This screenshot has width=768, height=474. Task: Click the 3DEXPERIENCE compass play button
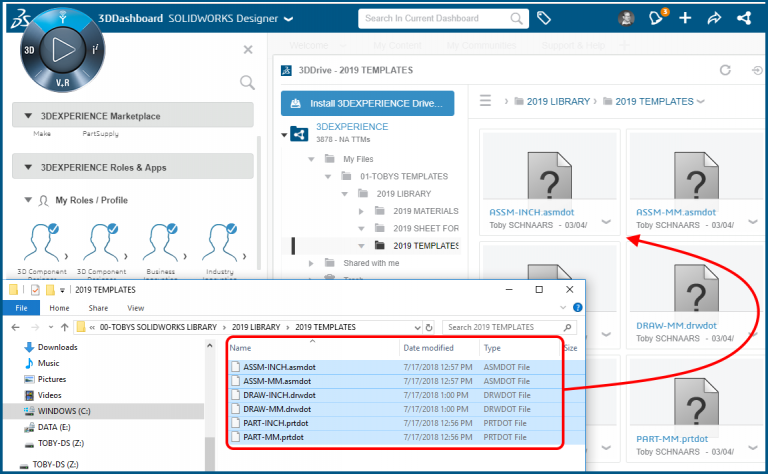(x=62, y=49)
